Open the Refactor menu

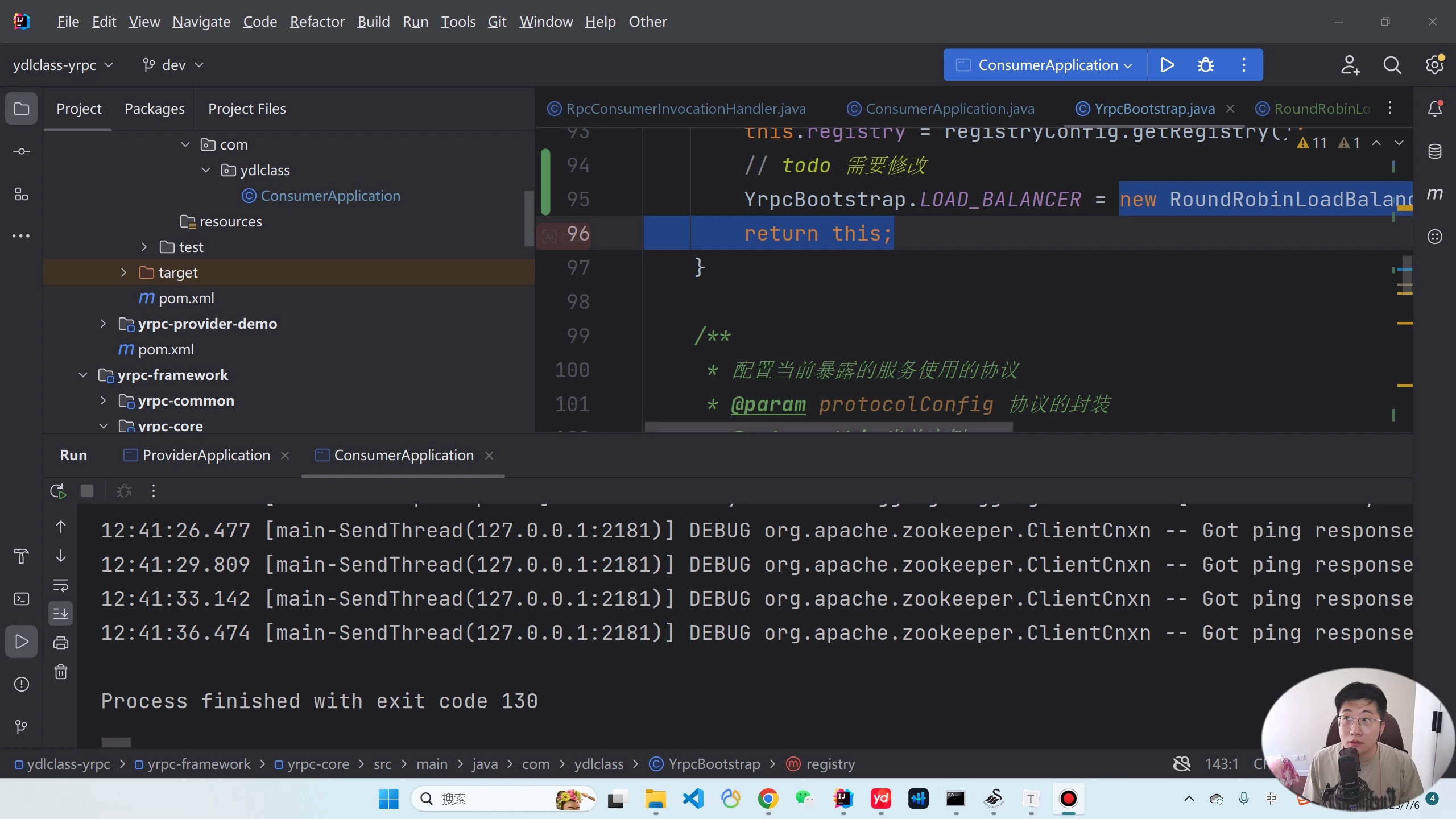pos(317,22)
